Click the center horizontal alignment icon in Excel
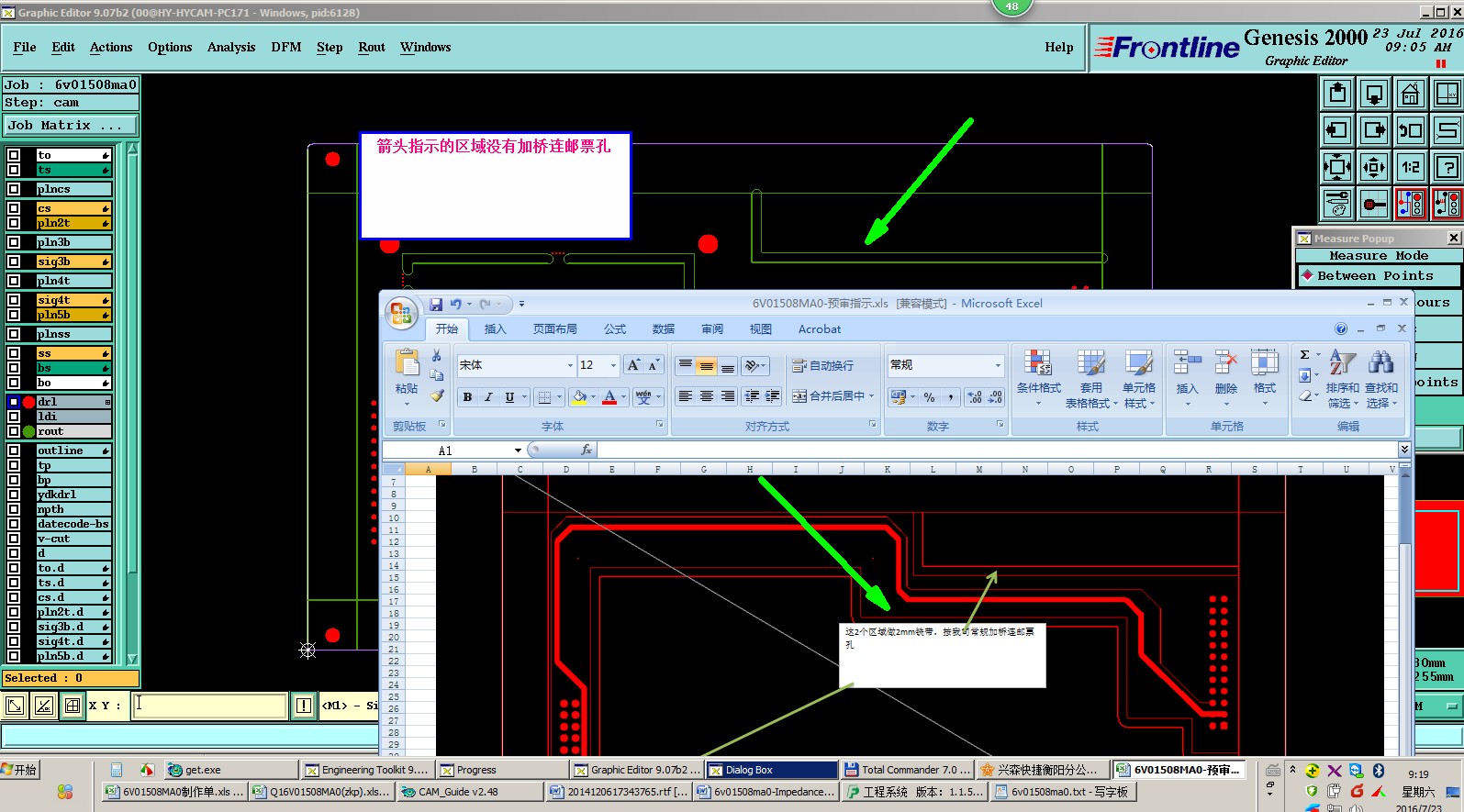The width and height of the screenshot is (1464, 812). coord(707,396)
